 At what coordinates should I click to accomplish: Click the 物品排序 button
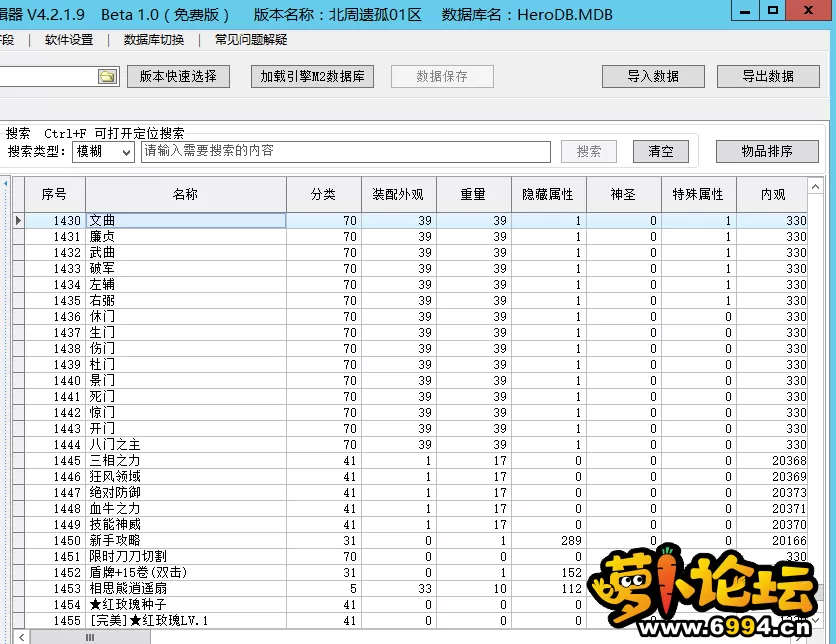[767, 151]
